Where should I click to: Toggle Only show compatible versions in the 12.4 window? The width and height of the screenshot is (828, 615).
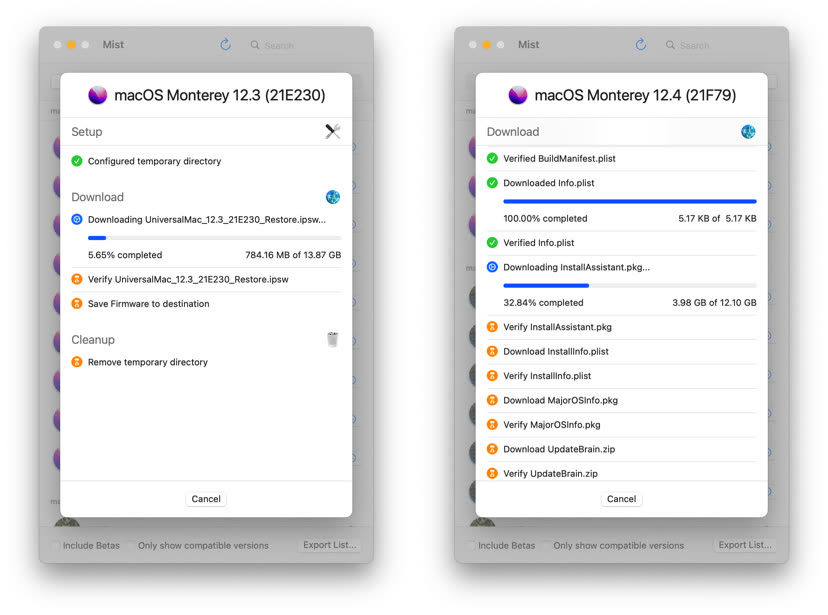point(547,545)
